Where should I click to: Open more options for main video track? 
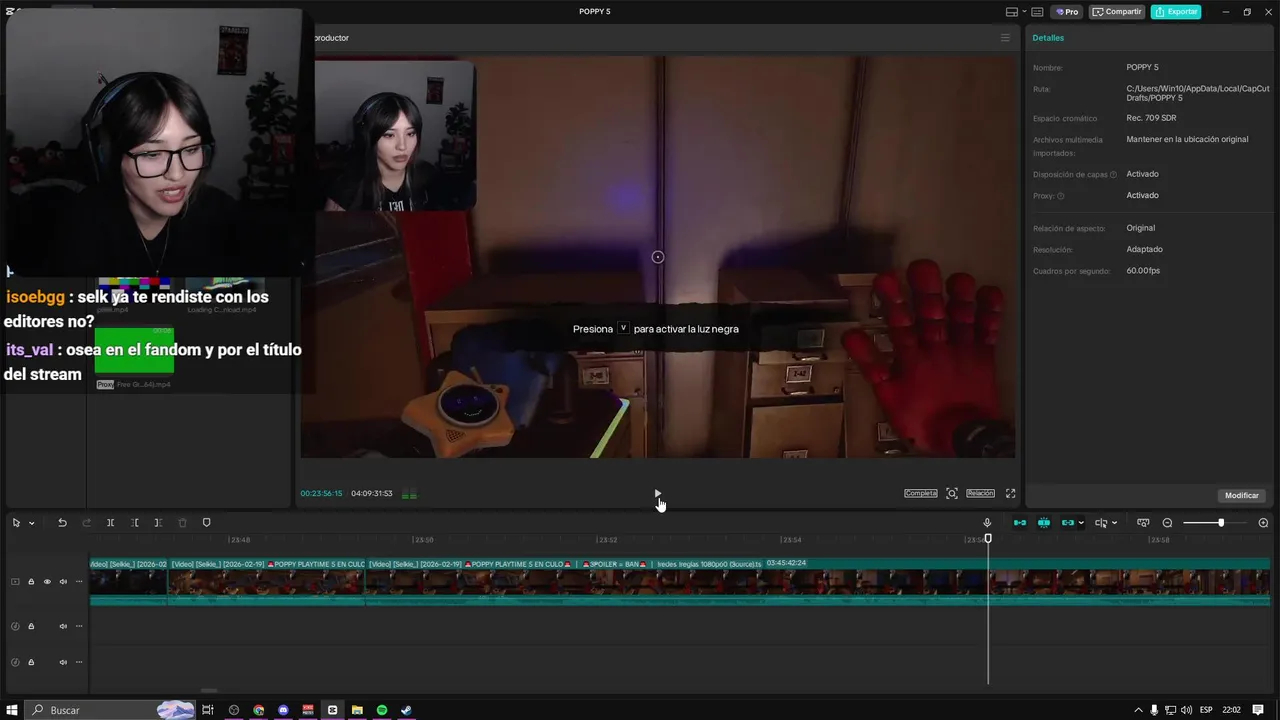(x=79, y=581)
